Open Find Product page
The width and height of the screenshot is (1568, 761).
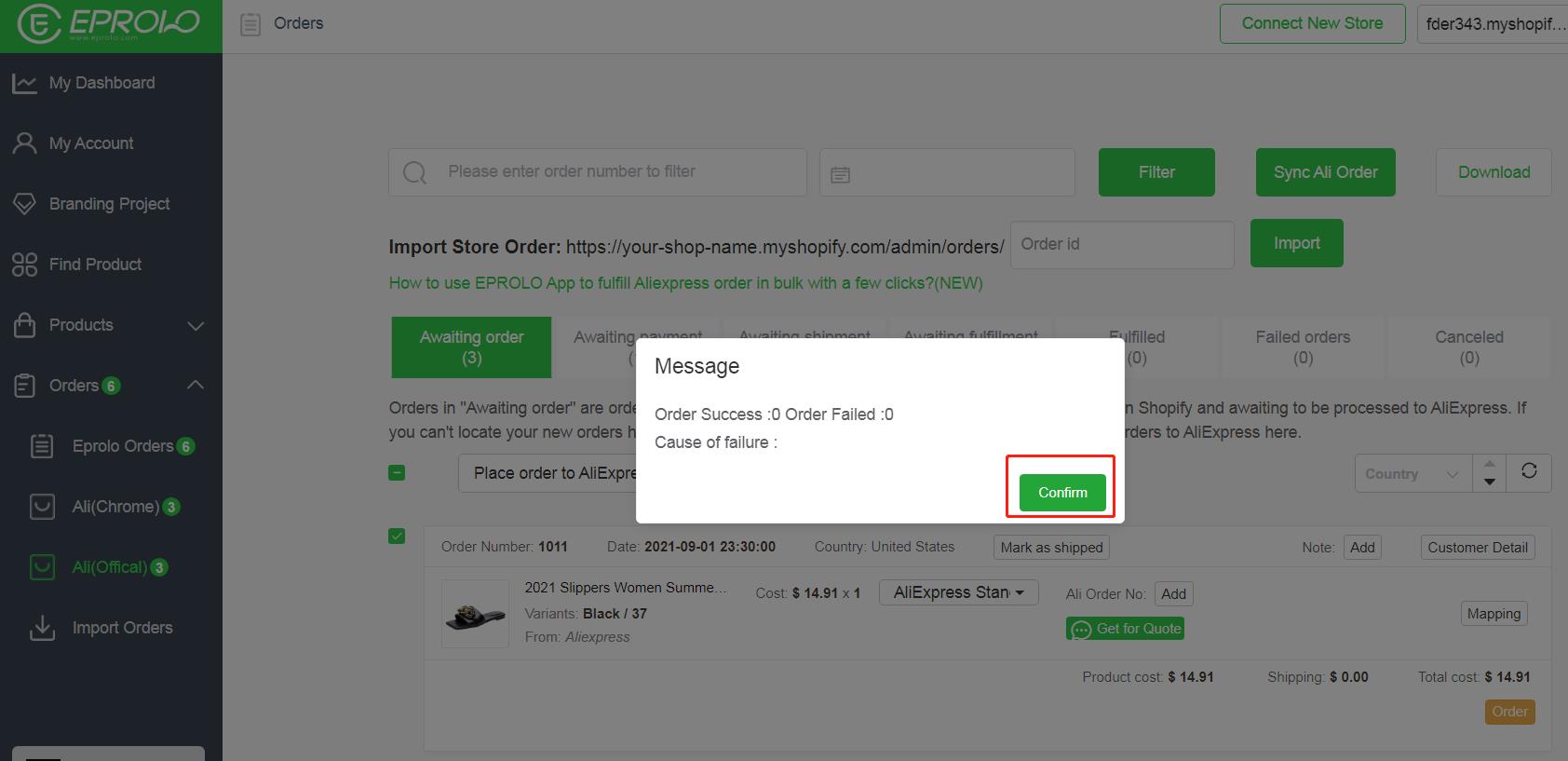(96, 265)
